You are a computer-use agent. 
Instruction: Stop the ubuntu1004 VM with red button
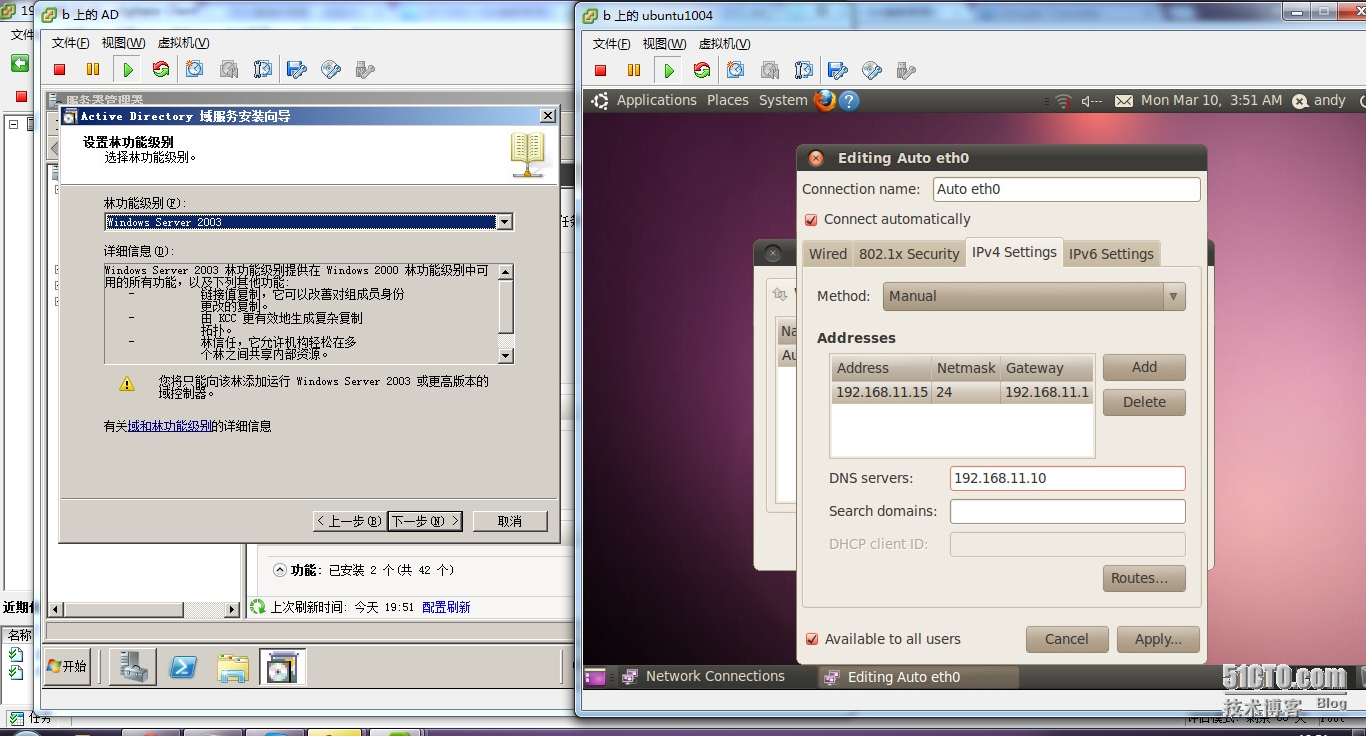[x=601, y=70]
